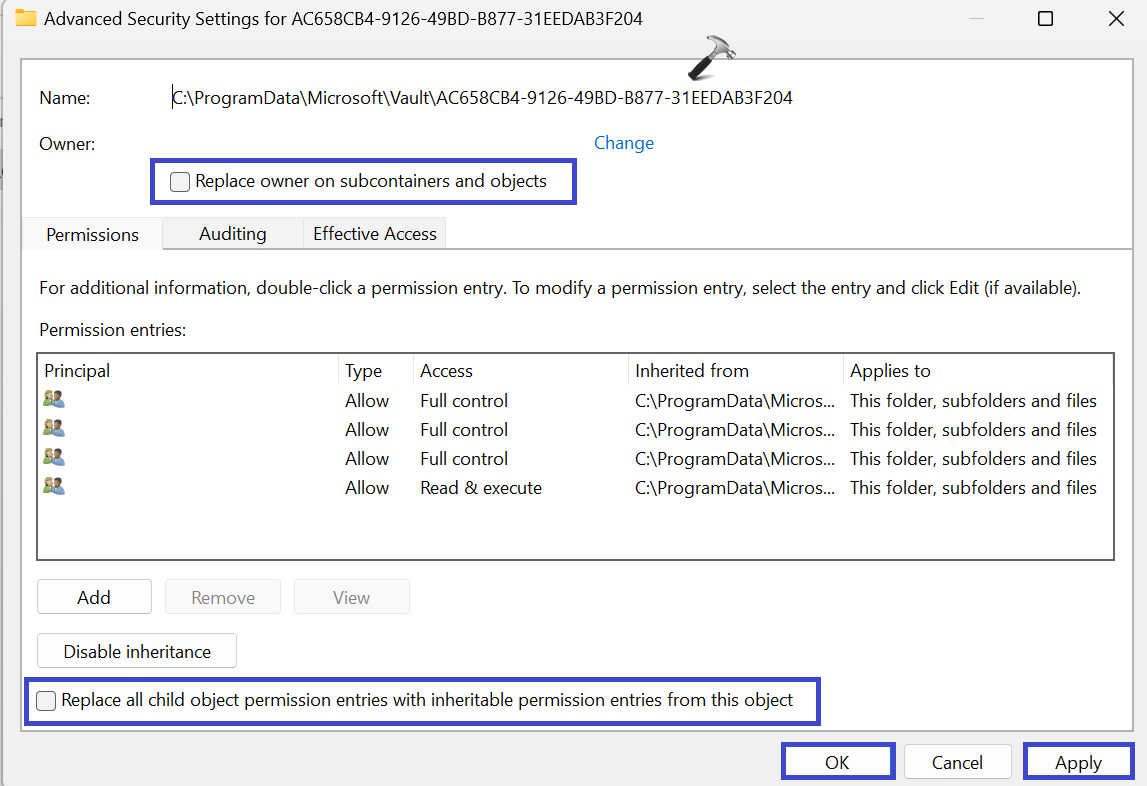The height and width of the screenshot is (786, 1147).
Task: Click the folder icon in the title bar
Action: coord(26,18)
